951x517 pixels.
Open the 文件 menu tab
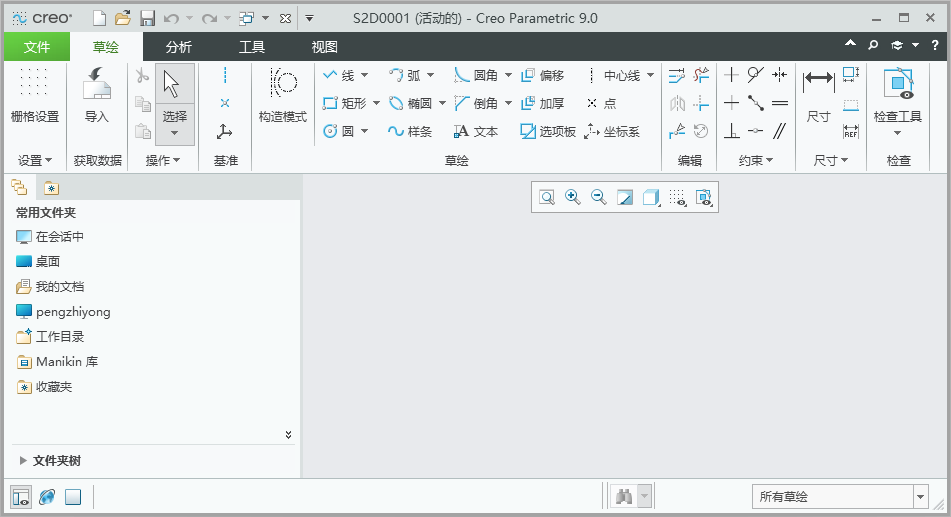pos(37,47)
